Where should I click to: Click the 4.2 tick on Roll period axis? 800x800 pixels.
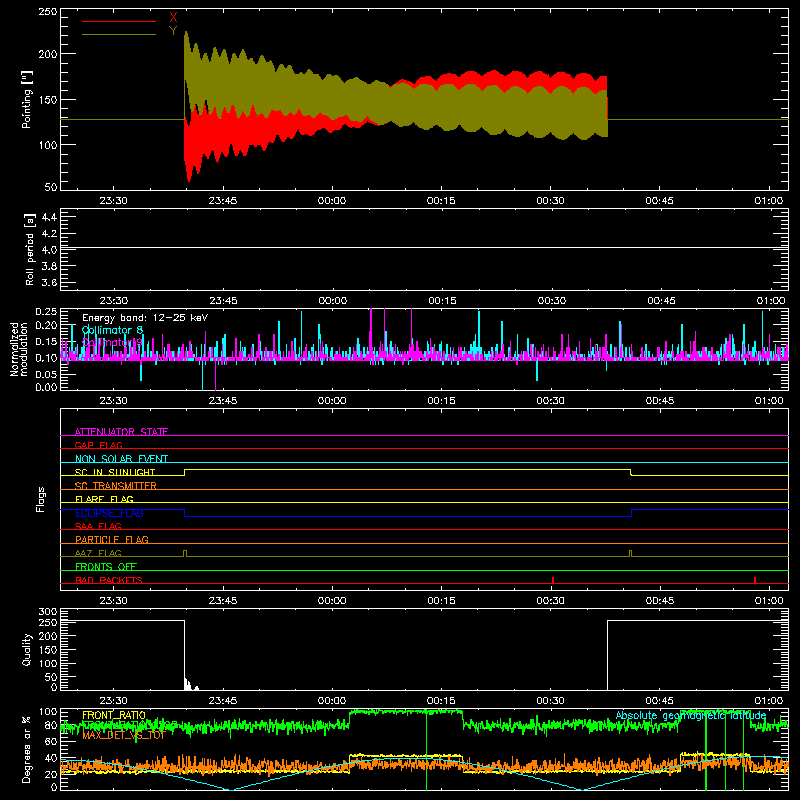[49, 234]
